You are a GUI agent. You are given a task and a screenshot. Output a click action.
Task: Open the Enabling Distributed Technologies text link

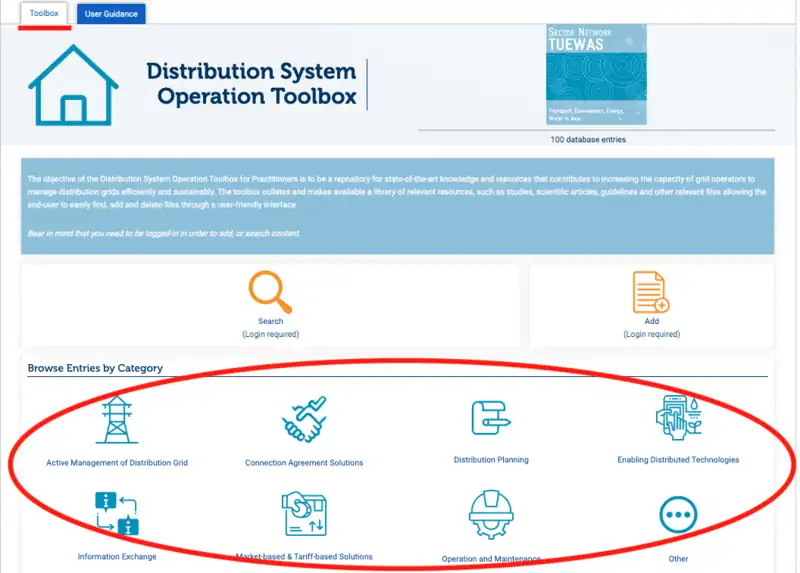[x=678, y=460]
